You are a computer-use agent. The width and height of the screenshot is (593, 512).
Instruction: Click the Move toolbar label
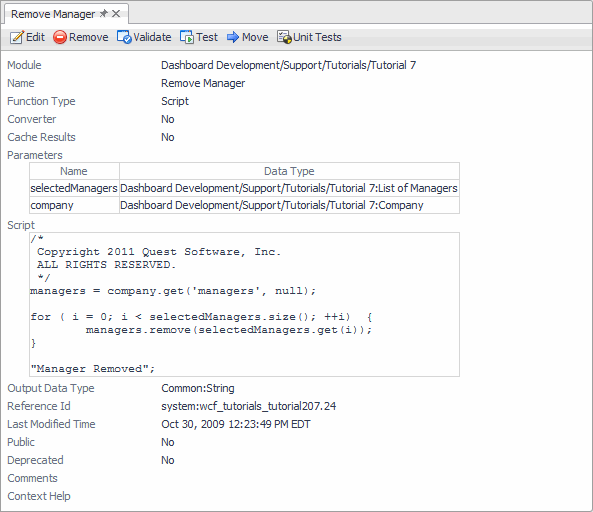coord(255,37)
